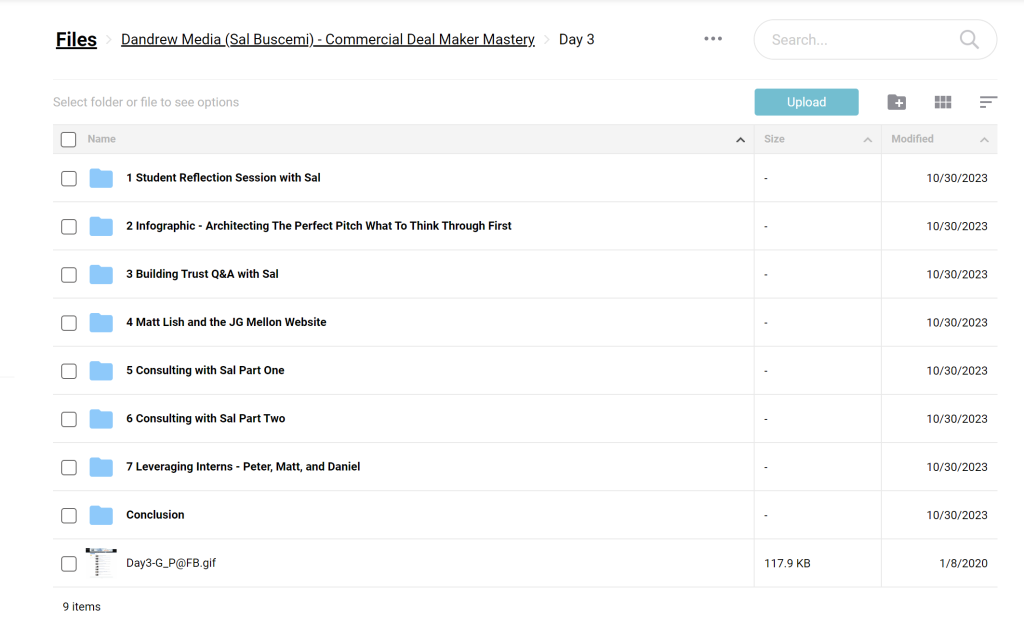Click folder icon for Building Trust Q&A

(x=101, y=274)
